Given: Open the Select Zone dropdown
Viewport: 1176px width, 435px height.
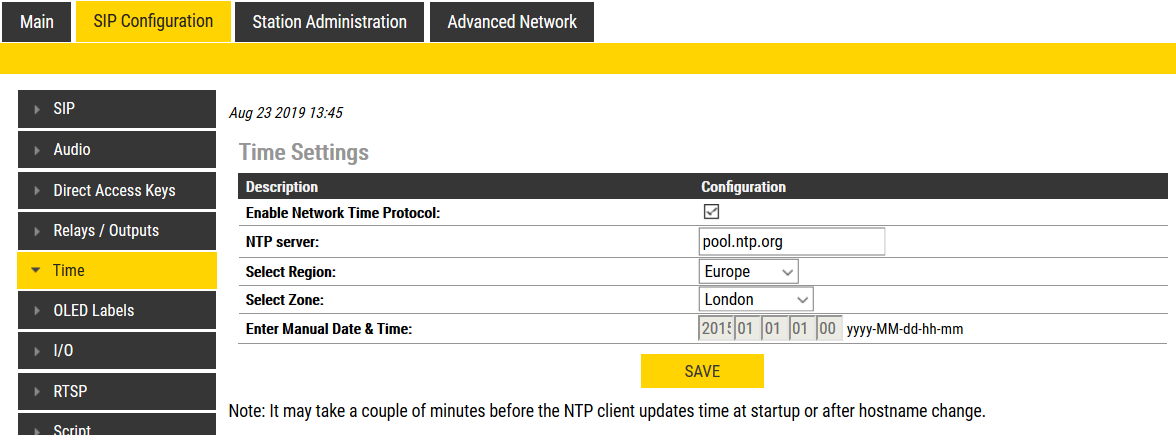Looking at the screenshot, I should (x=756, y=299).
